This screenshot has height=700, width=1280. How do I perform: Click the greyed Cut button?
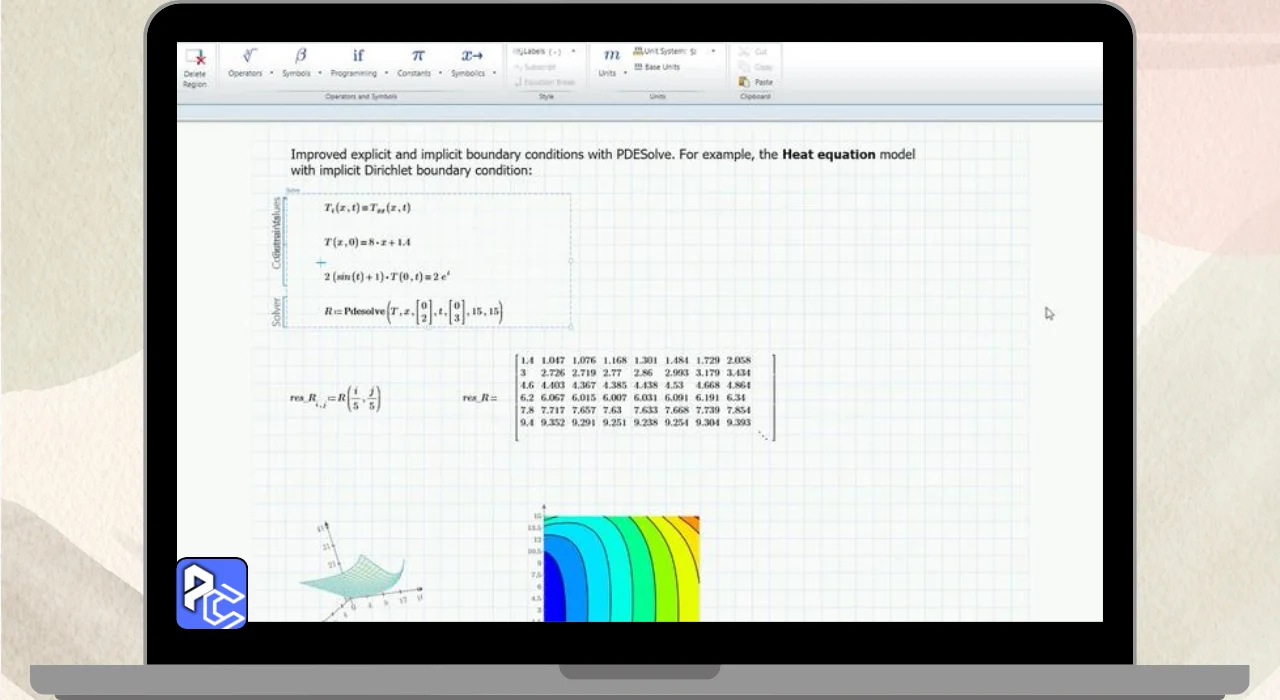coord(754,52)
